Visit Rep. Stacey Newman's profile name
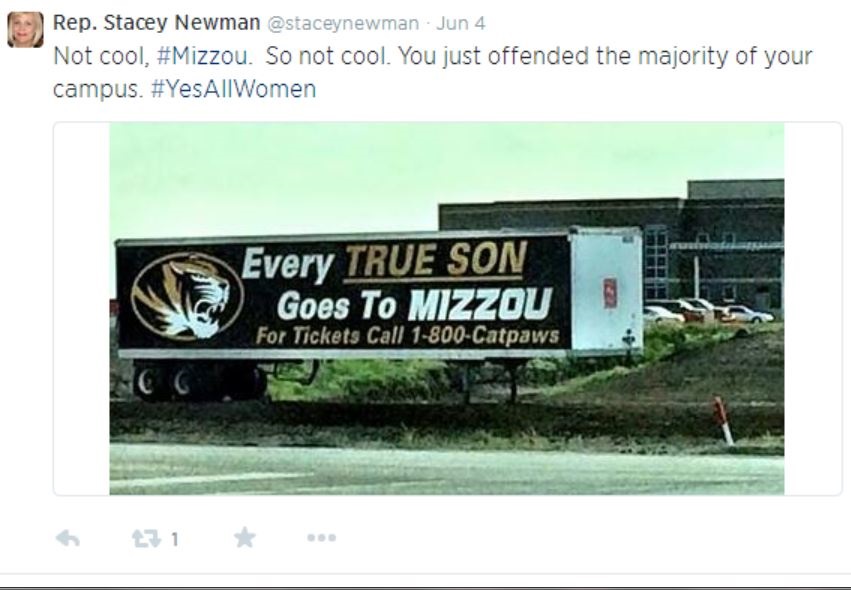Screen dimensions: 851x590 tap(157, 22)
